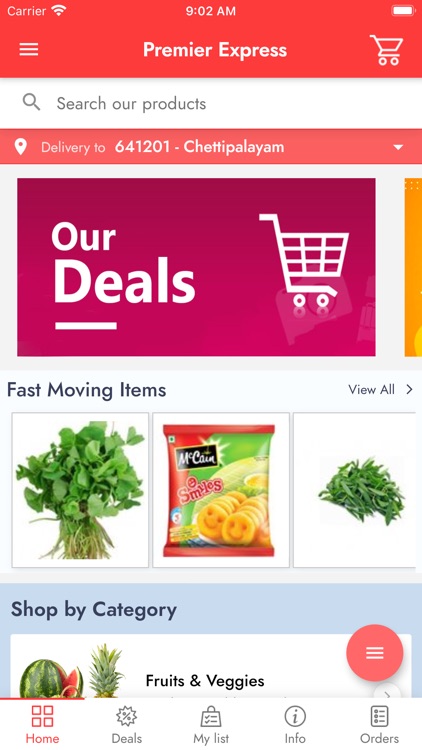This screenshot has height=750, width=422.
Task: Click the Search our products field
Action: pyautogui.click(x=211, y=103)
